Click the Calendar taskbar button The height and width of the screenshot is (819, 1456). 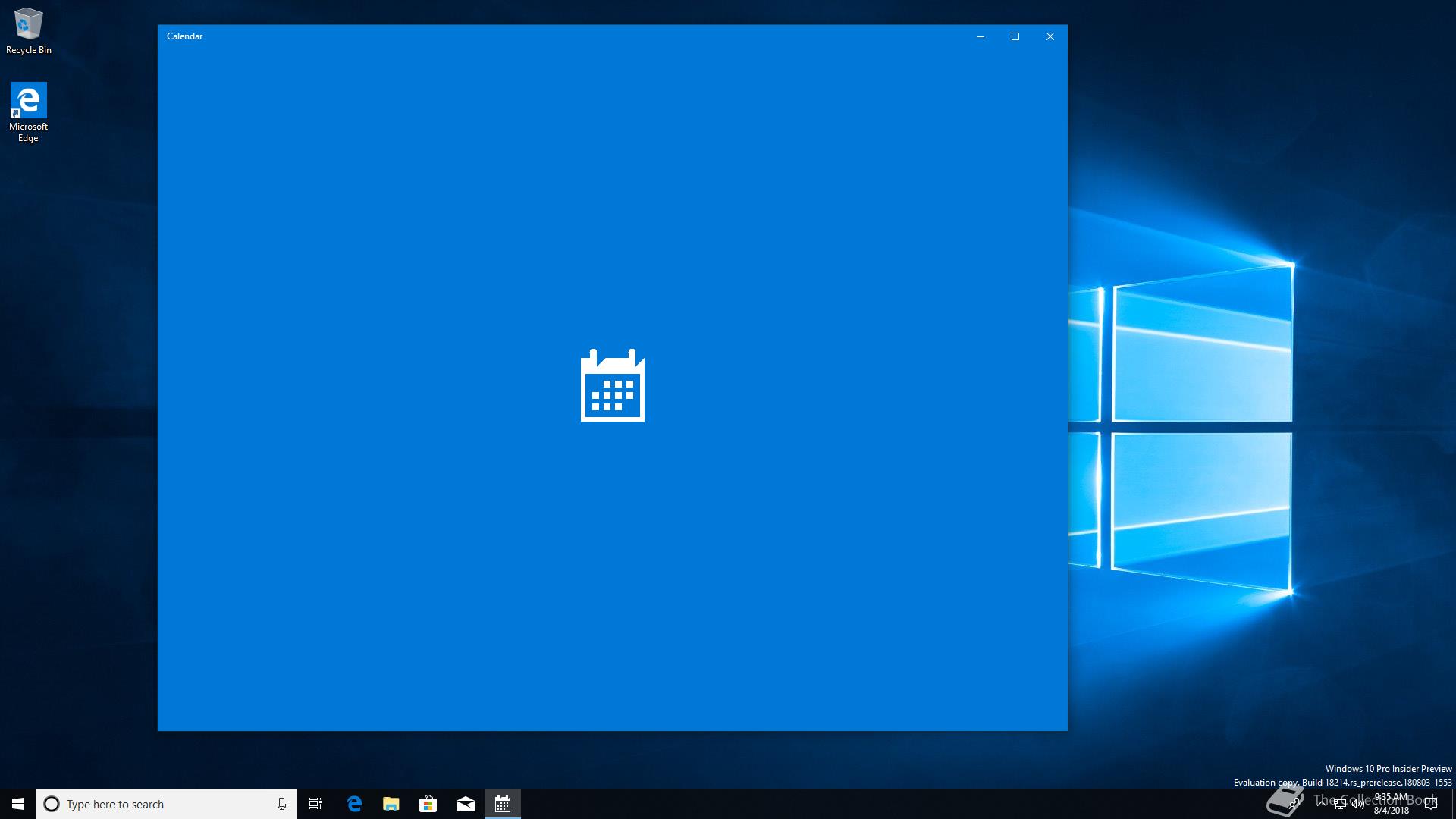[503, 804]
